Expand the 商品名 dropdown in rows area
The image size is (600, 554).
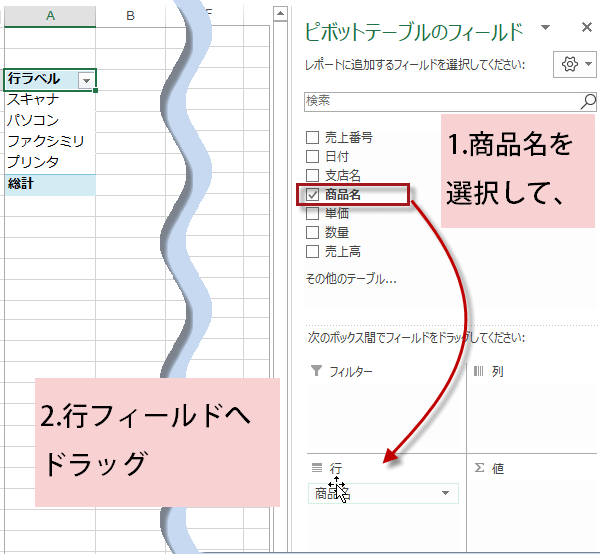tap(445, 493)
